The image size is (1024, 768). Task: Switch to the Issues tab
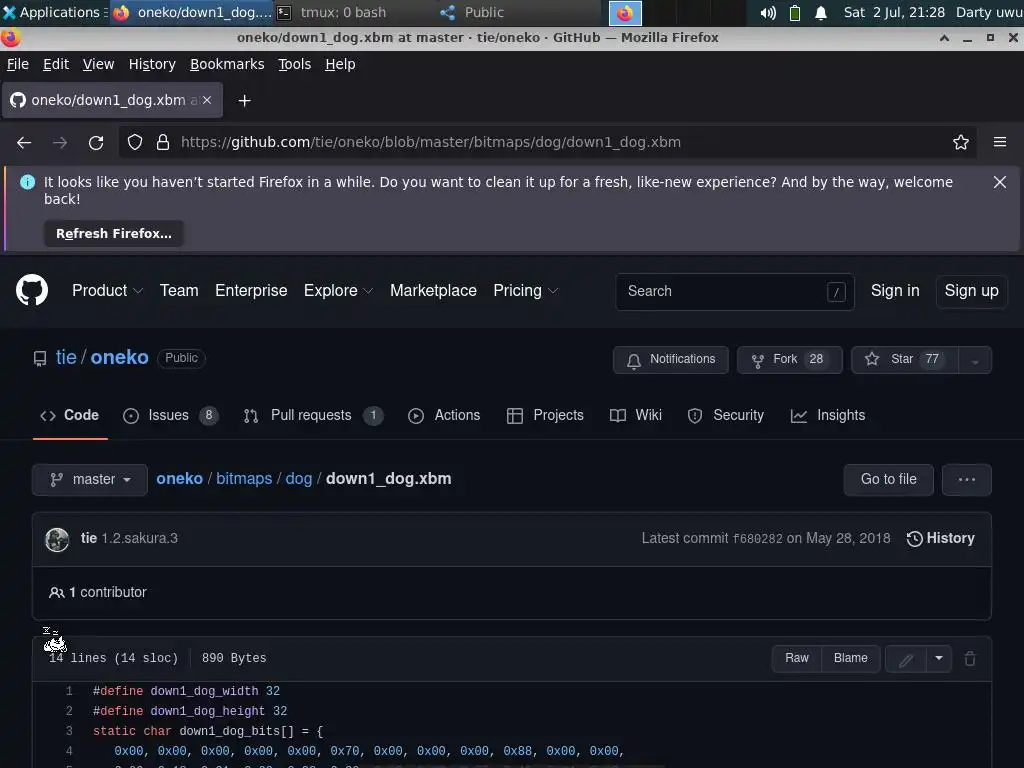pyautogui.click(x=170, y=415)
